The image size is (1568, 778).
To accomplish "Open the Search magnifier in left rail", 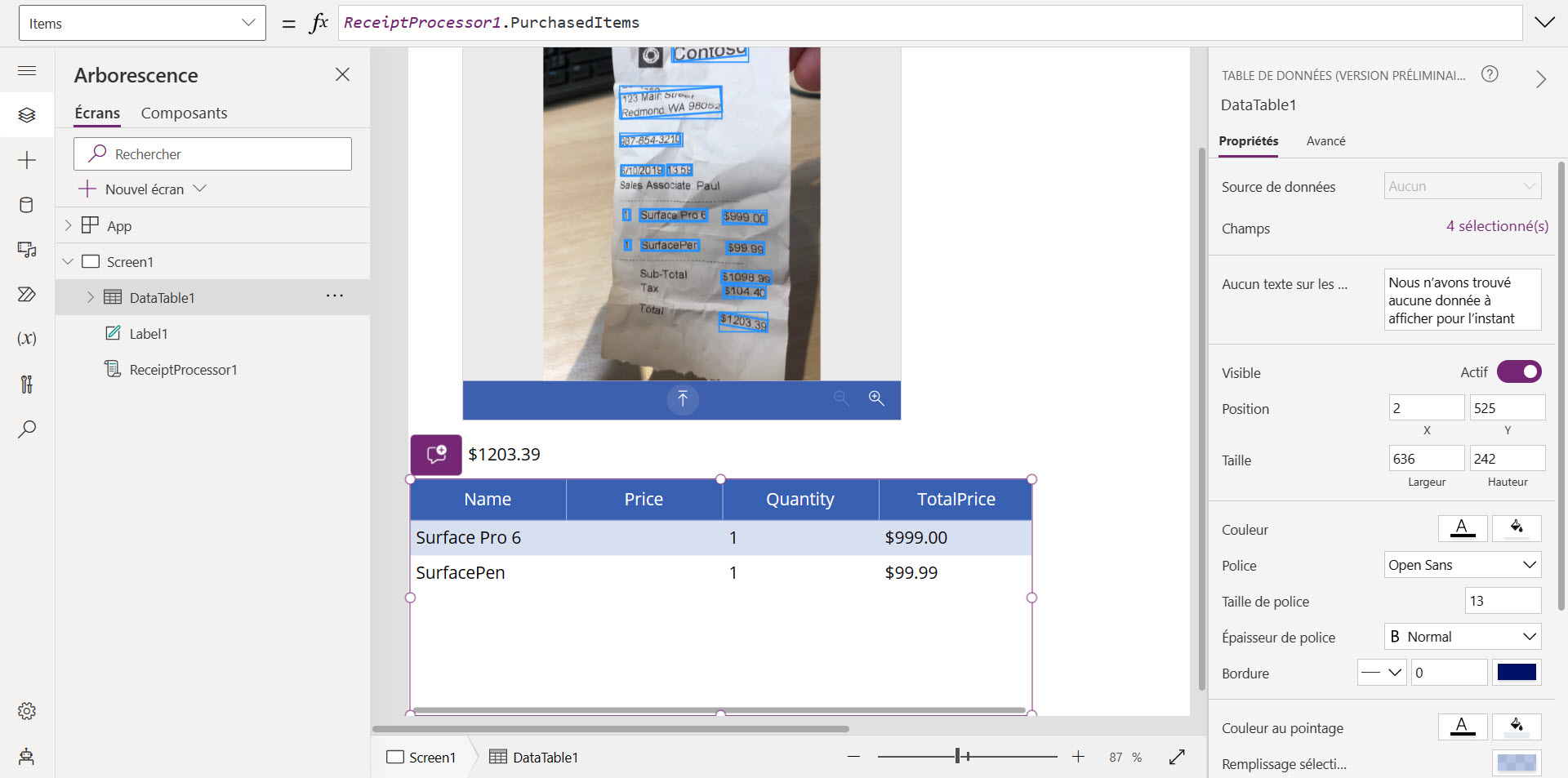I will tap(27, 429).
